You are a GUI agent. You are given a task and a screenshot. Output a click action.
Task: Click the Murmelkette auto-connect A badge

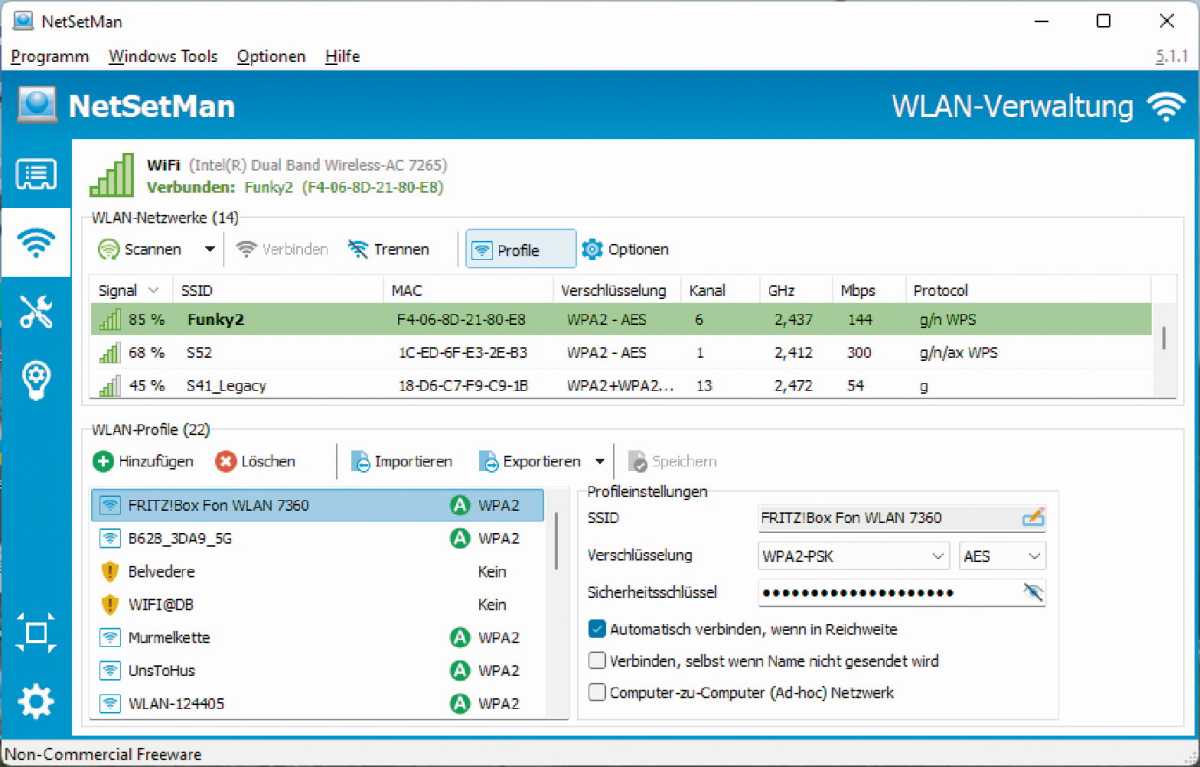[x=460, y=638]
